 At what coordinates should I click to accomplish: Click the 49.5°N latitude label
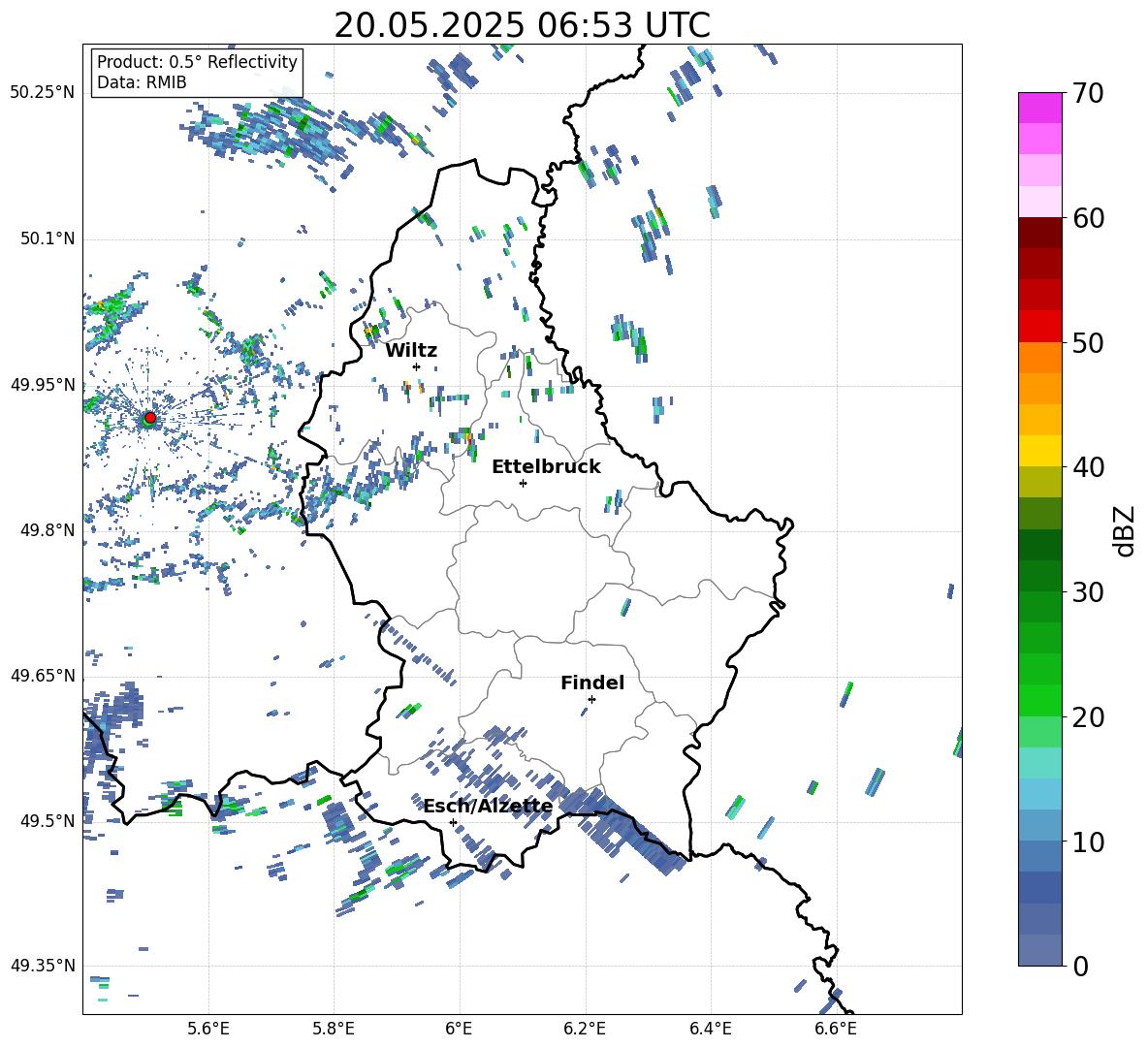click(x=48, y=820)
